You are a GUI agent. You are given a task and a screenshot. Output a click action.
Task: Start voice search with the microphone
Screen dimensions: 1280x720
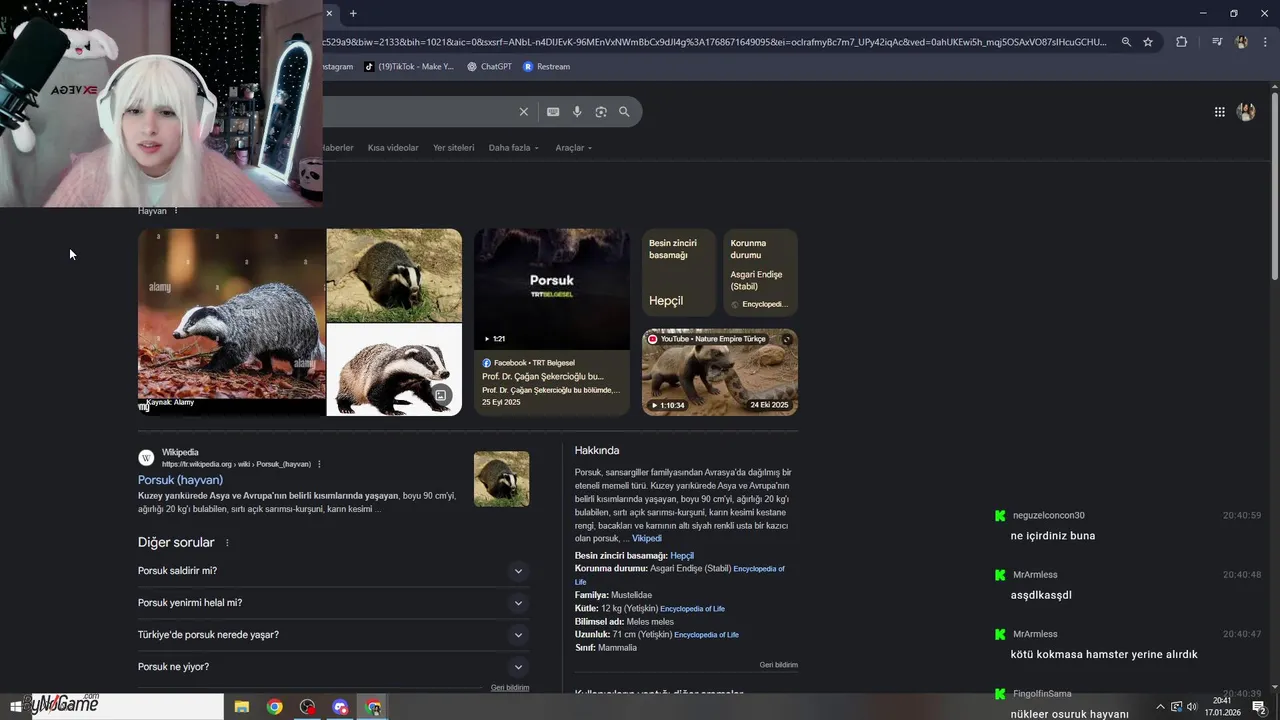pyautogui.click(x=577, y=112)
